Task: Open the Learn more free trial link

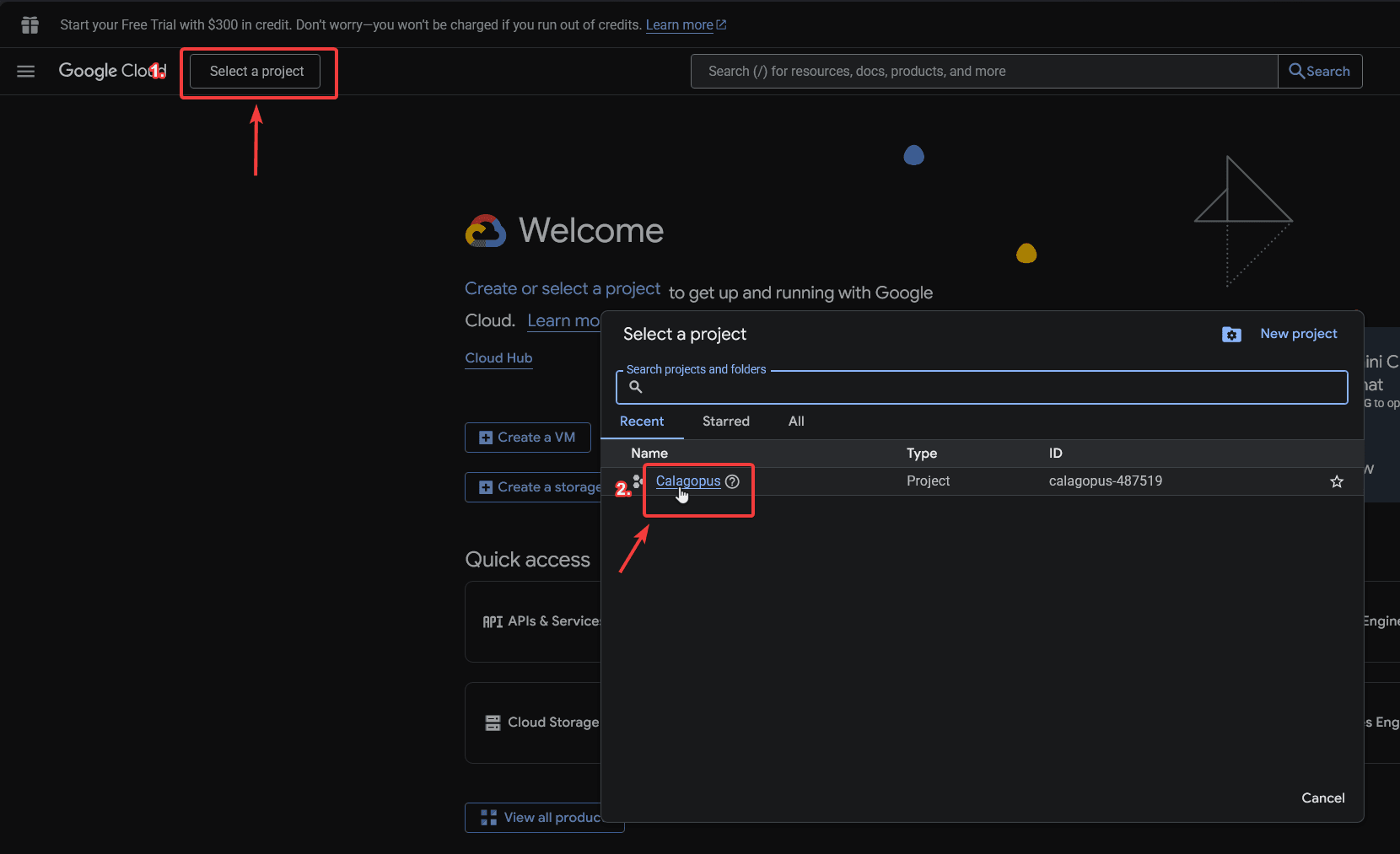Action: point(680,25)
